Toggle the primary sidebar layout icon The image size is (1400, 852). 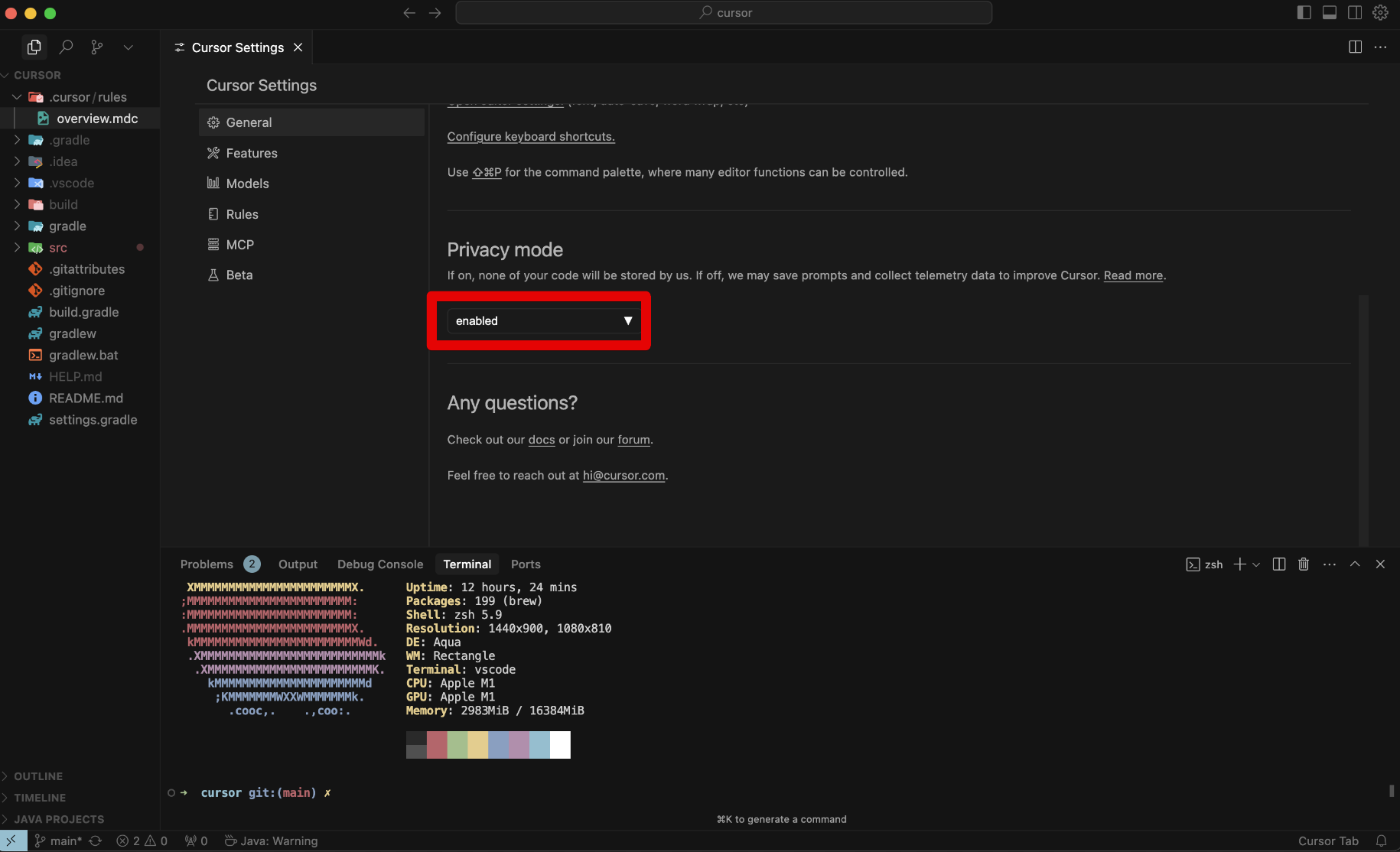[x=1304, y=12]
